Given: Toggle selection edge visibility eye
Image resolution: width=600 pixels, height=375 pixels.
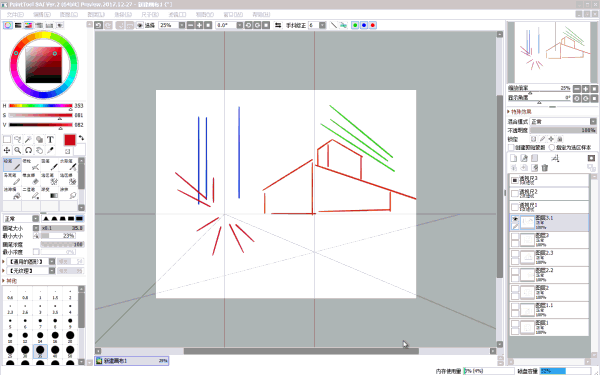Looking at the screenshot, I should pyautogui.click(x=140, y=25).
